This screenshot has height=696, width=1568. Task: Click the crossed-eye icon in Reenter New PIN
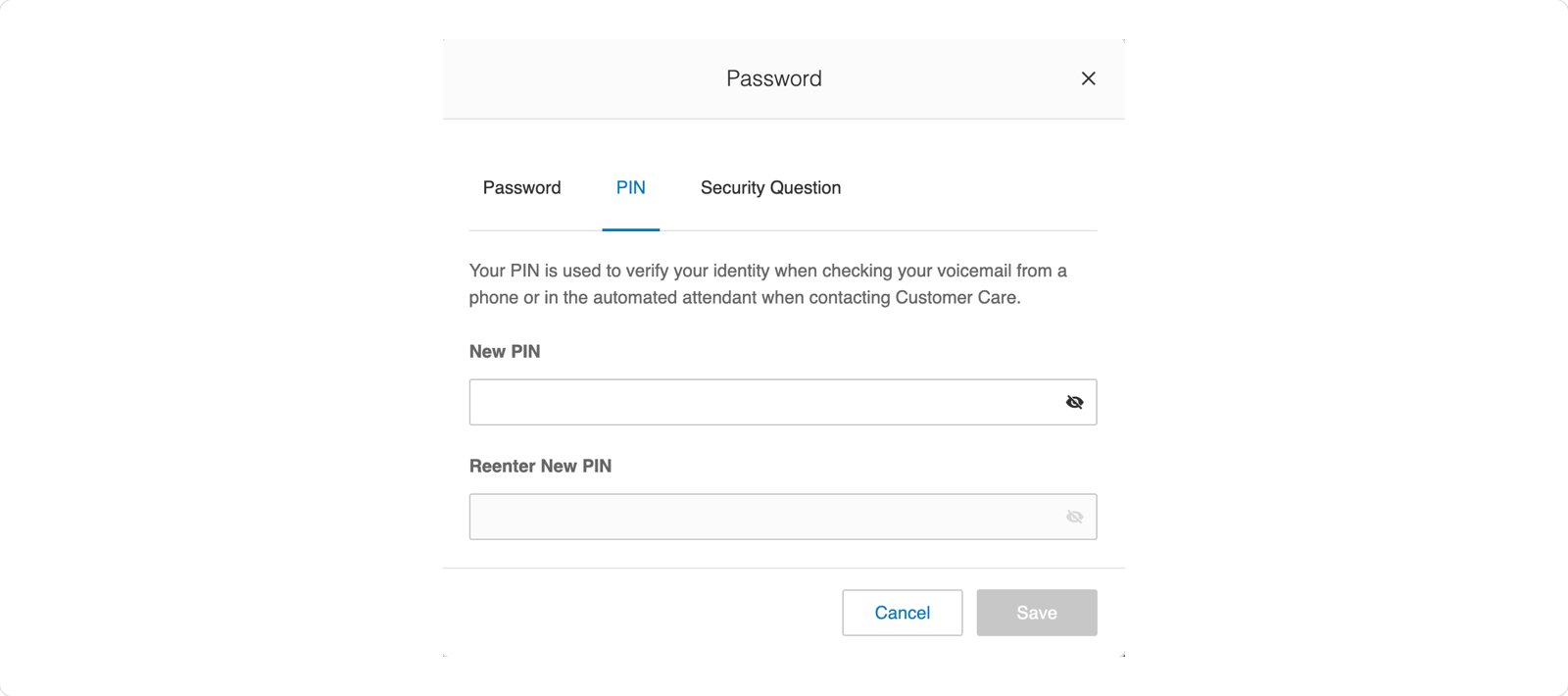1074,517
